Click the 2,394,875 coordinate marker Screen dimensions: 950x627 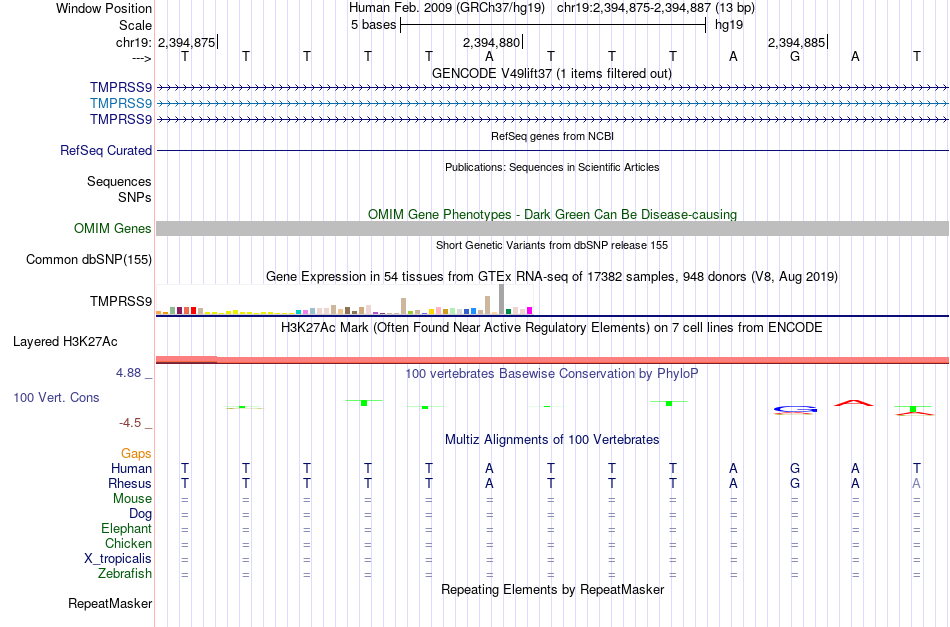(x=187, y=42)
